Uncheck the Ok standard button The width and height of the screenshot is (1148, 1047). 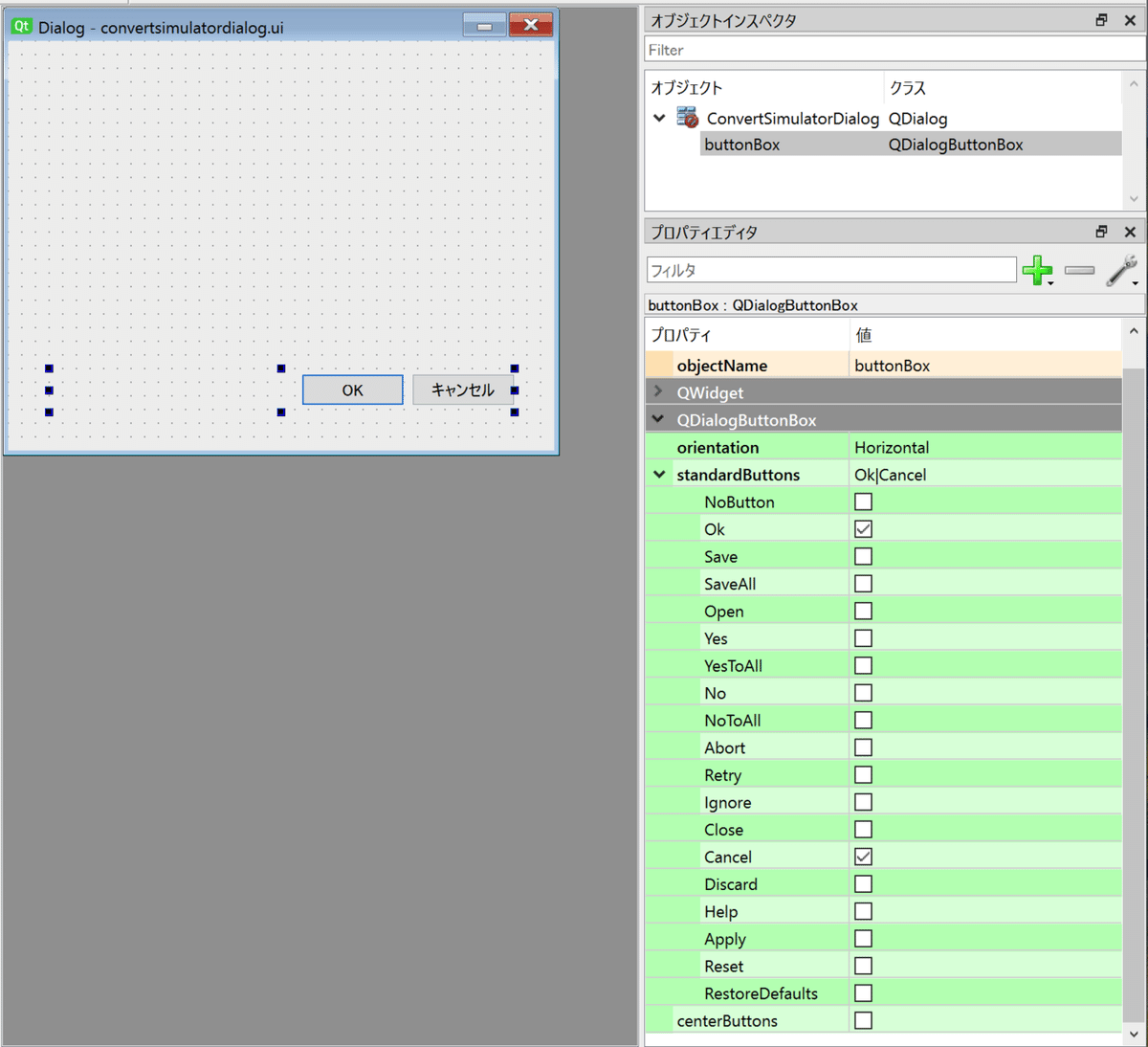point(863,528)
